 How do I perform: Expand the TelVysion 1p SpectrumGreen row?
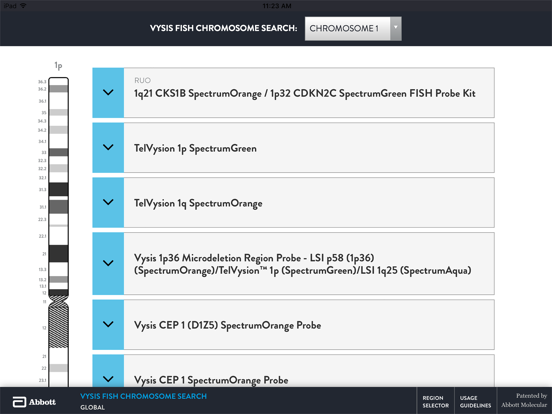108,148
